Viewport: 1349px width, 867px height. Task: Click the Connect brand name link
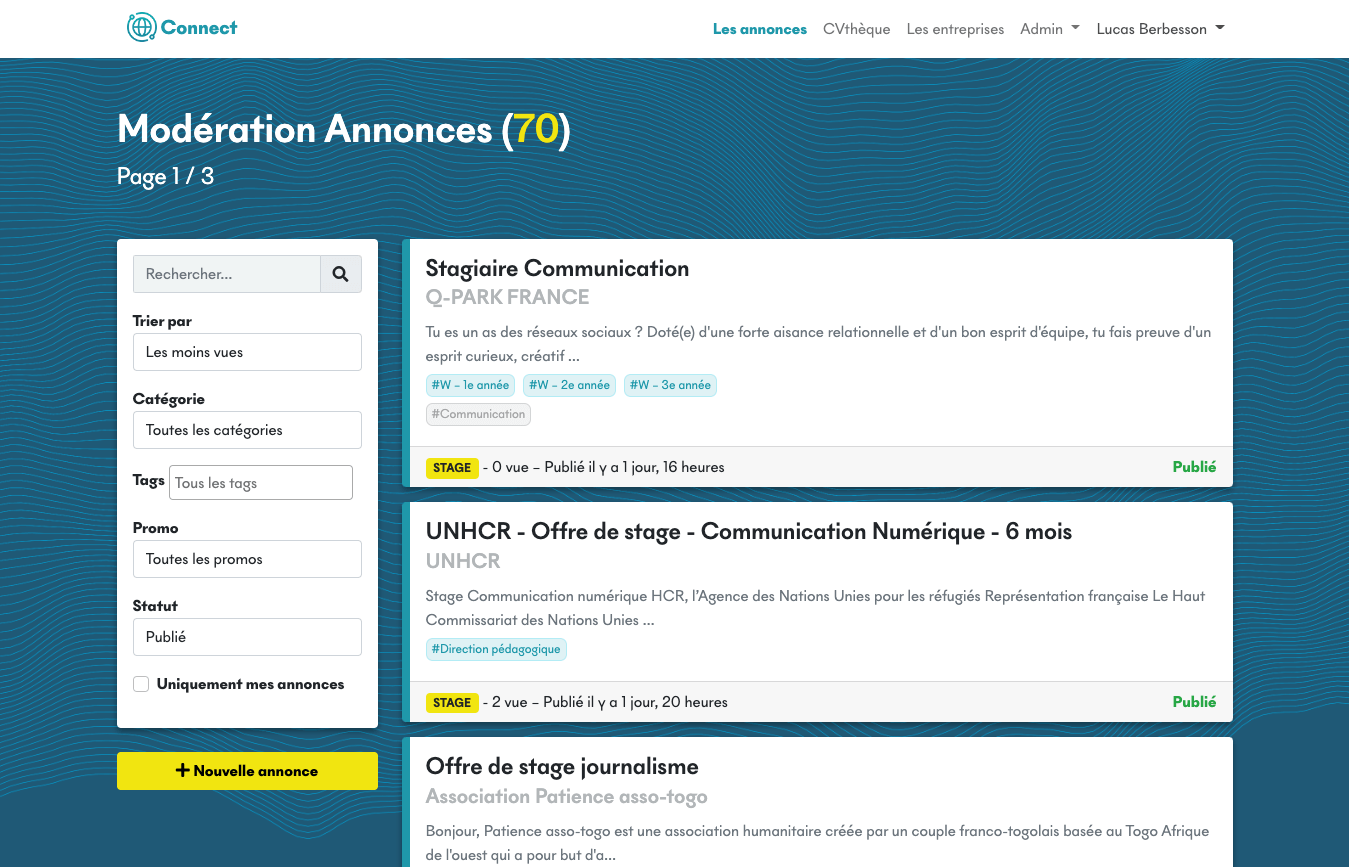(x=199, y=28)
